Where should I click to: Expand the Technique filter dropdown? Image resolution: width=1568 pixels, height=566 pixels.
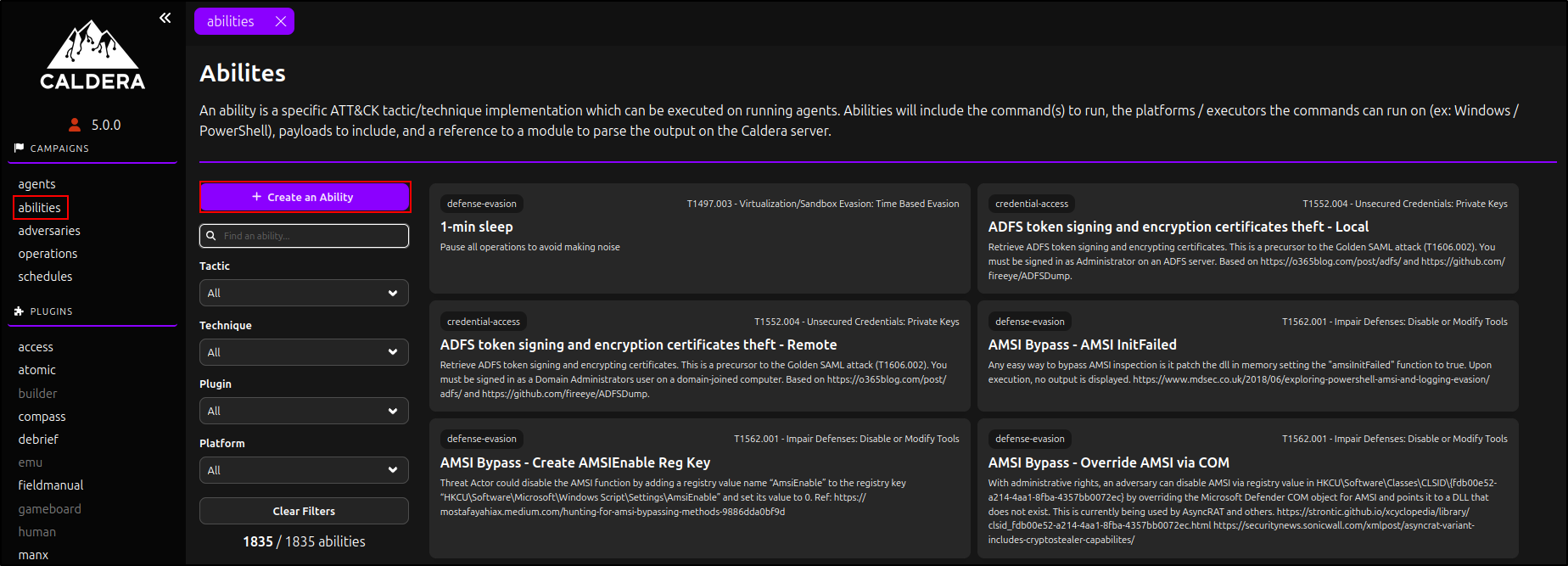tap(304, 352)
